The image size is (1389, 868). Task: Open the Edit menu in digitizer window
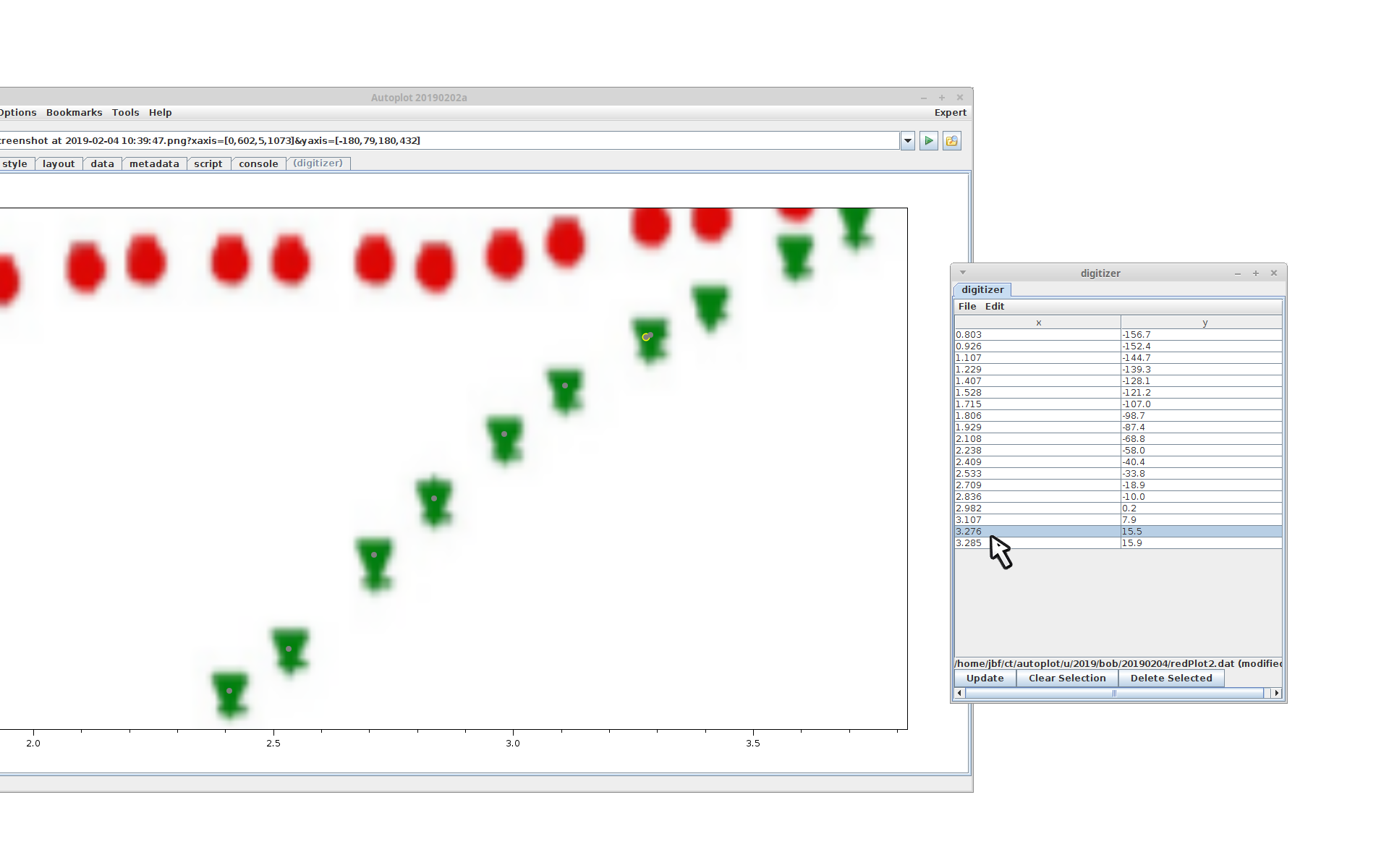995,307
